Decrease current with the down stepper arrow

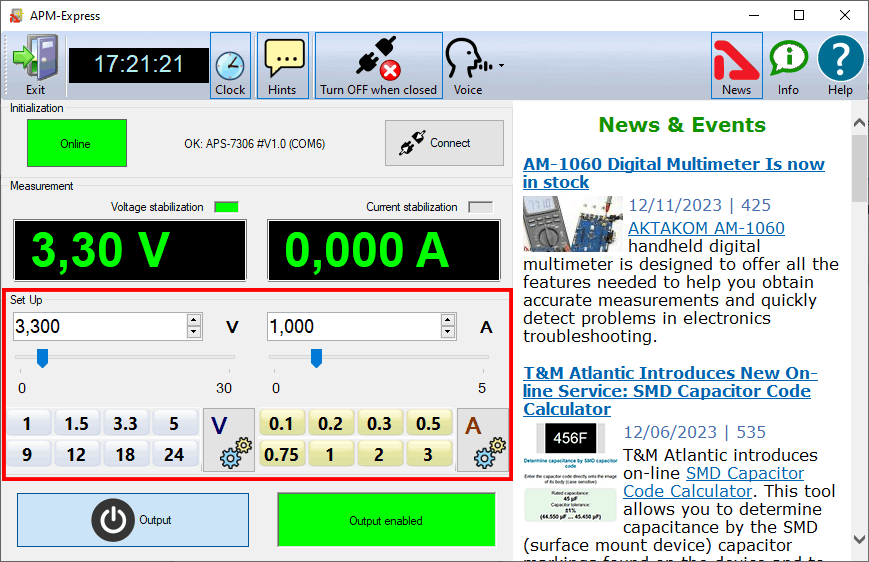448,333
